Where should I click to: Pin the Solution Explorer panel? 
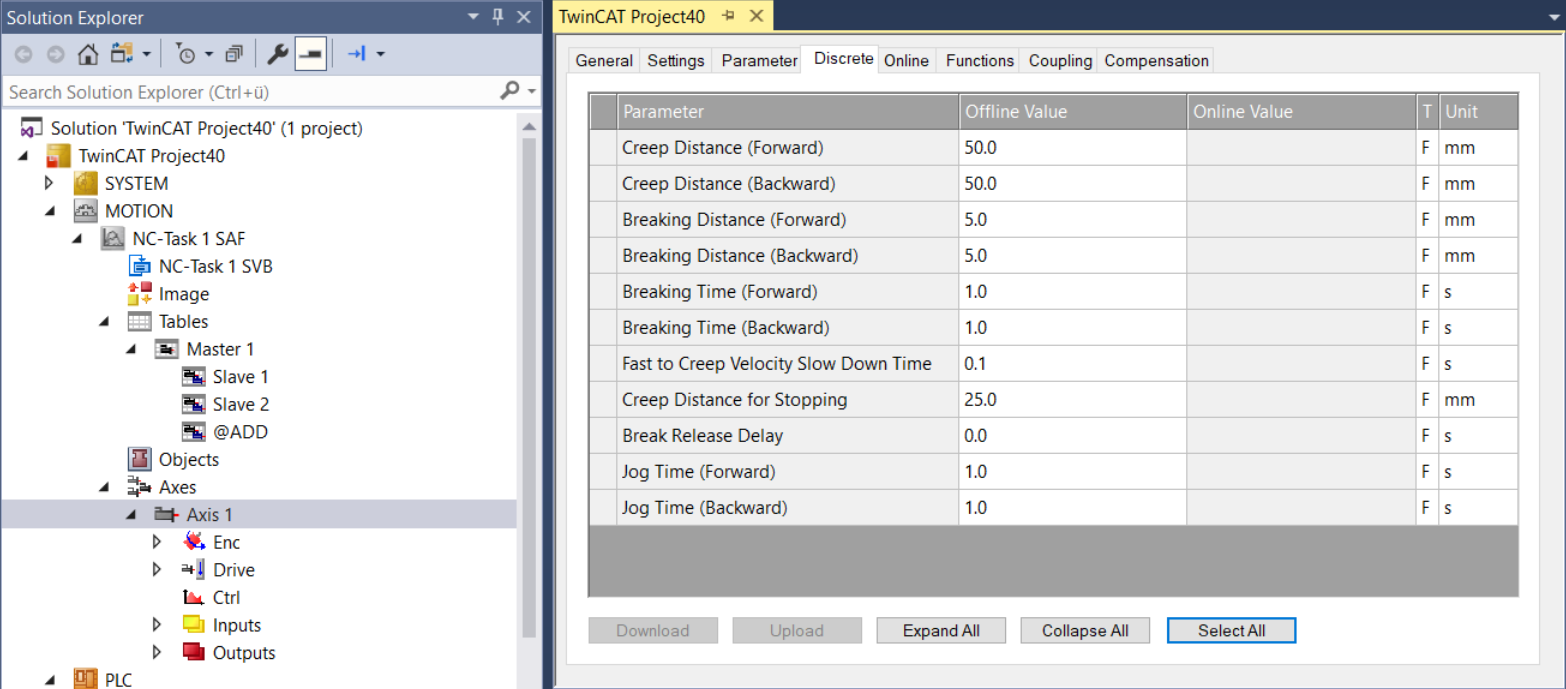coord(498,17)
